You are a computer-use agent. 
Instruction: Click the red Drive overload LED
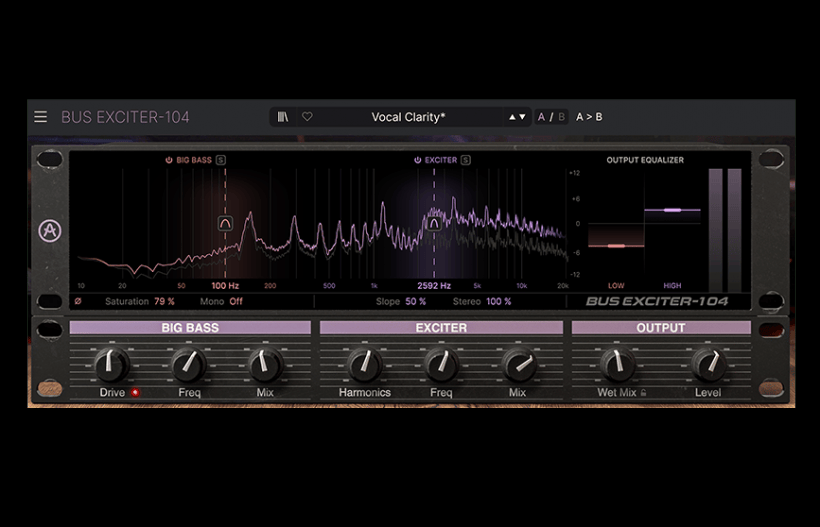coord(135,392)
